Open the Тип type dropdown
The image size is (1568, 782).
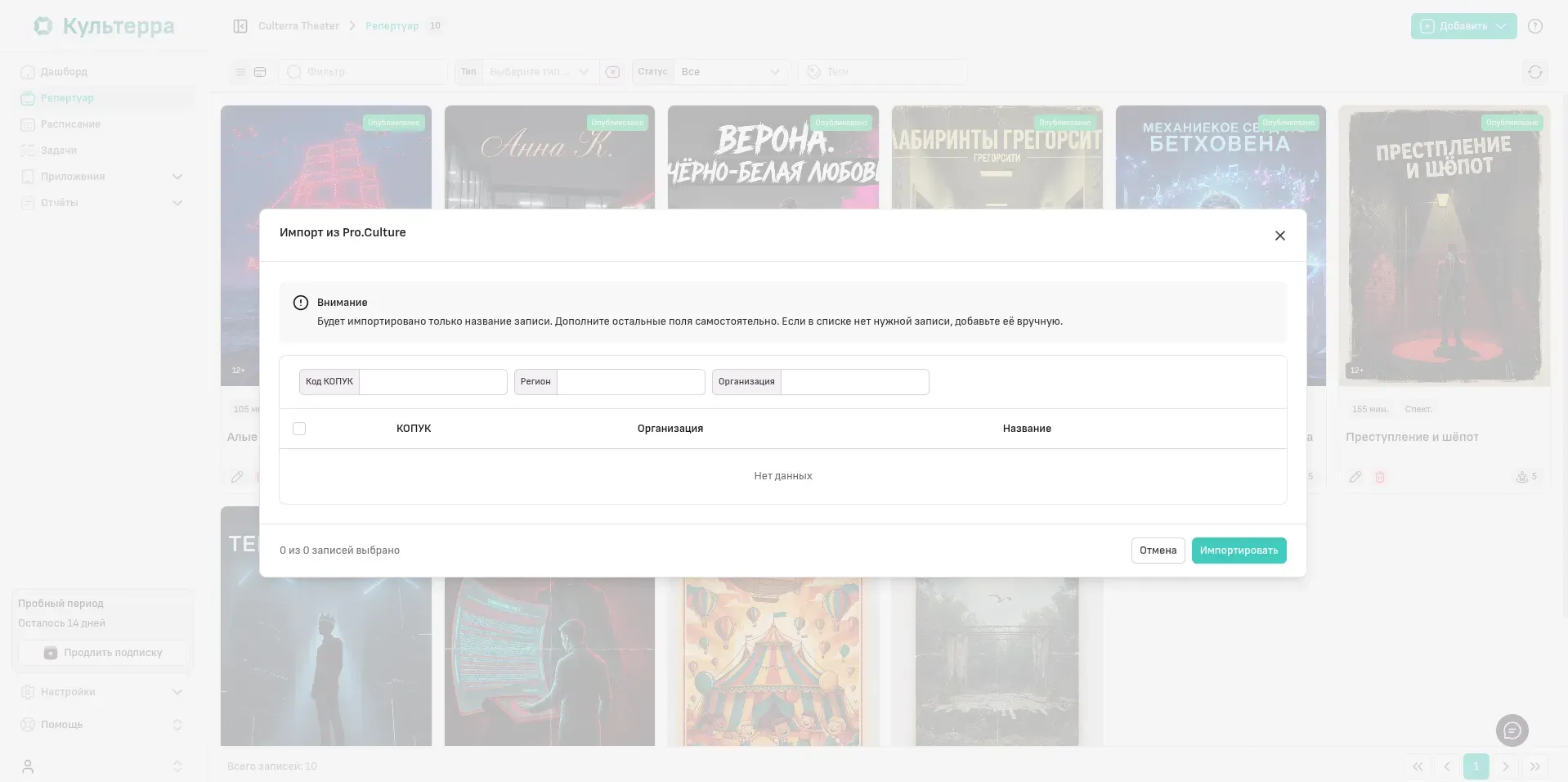[x=540, y=72]
